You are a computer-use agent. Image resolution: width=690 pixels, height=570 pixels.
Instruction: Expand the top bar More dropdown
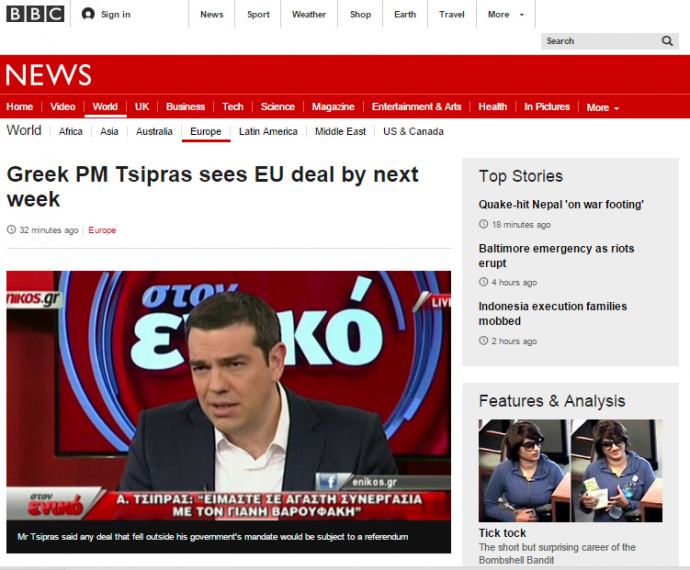pos(505,14)
